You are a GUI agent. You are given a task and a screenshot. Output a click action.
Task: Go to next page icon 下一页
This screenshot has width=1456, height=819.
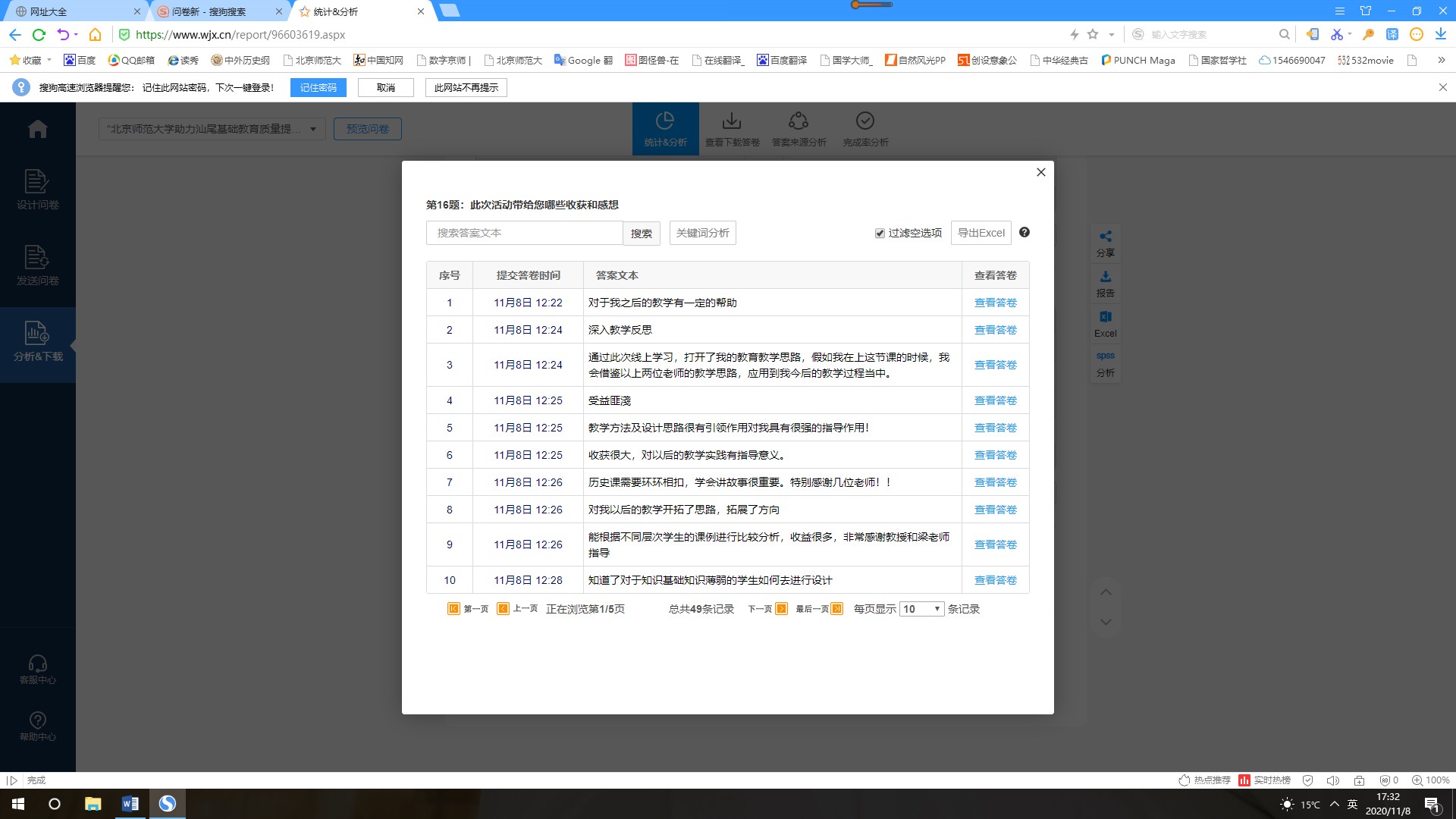781,608
